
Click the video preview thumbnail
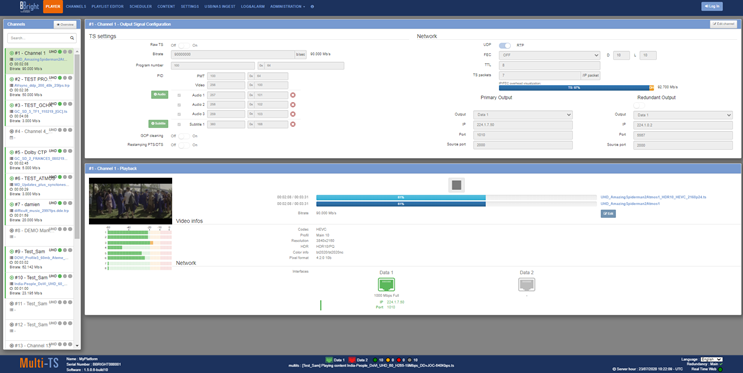point(130,201)
